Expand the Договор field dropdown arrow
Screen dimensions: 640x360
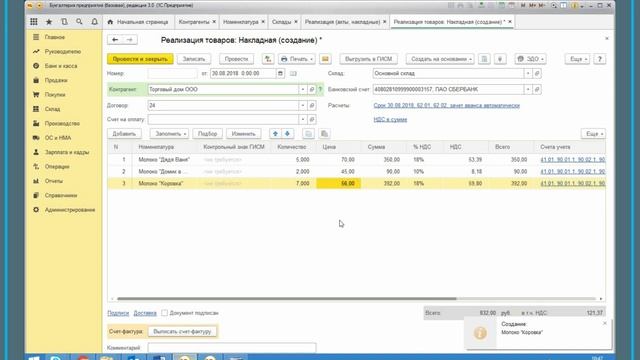point(303,105)
